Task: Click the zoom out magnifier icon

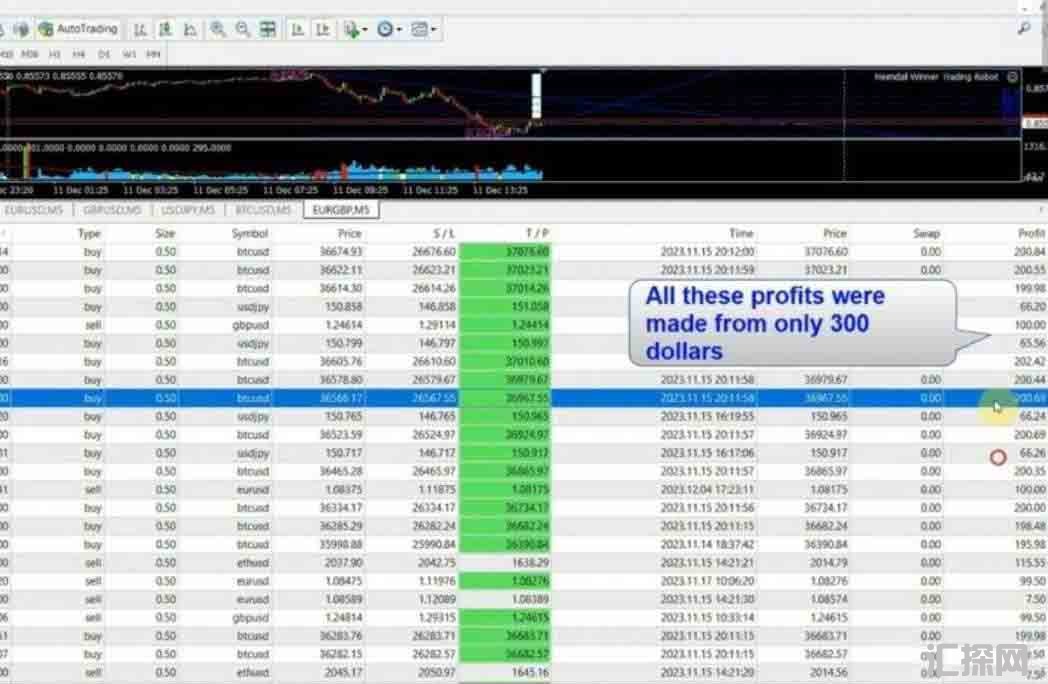Action: coord(242,30)
